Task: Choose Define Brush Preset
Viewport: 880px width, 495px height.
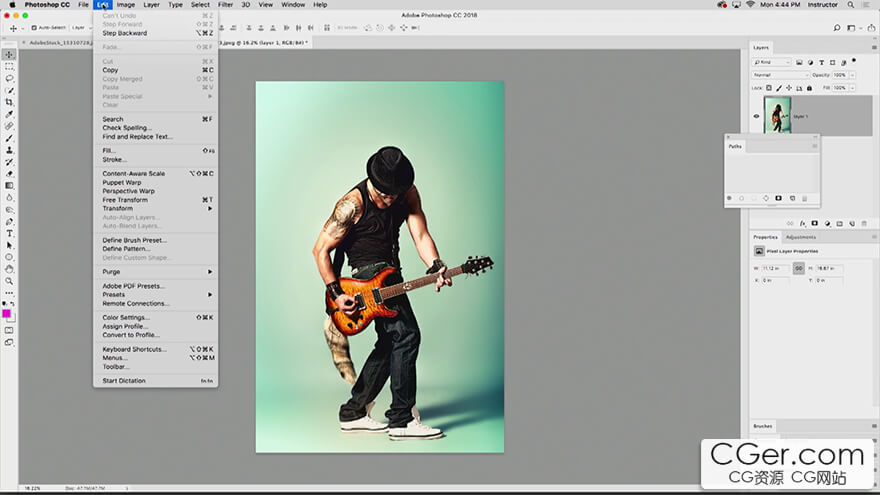Action: coord(156,240)
